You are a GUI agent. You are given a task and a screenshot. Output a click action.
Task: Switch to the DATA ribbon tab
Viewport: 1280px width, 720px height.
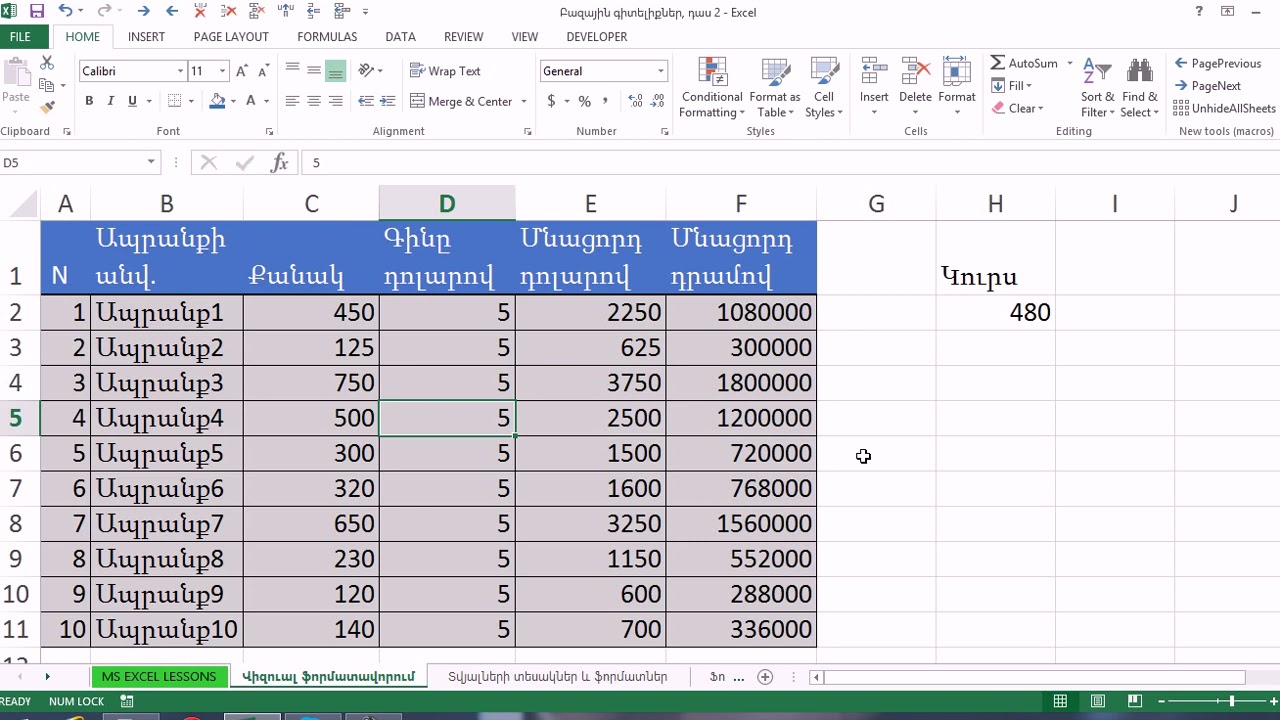point(400,37)
